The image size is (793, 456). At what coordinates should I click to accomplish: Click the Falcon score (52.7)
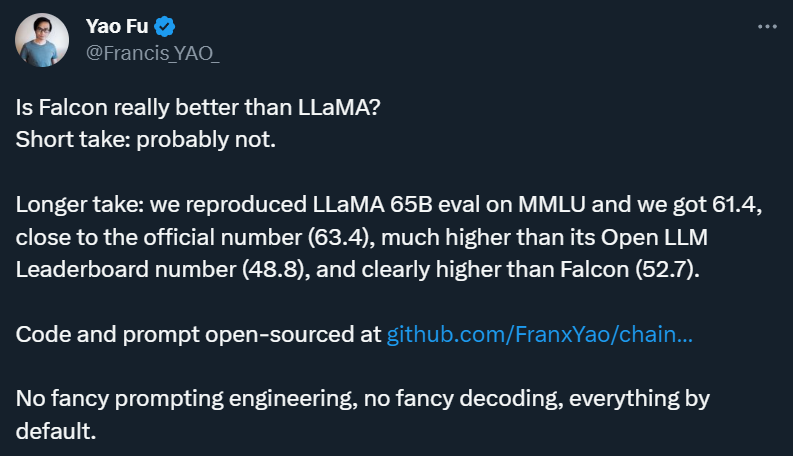tap(668, 269)
